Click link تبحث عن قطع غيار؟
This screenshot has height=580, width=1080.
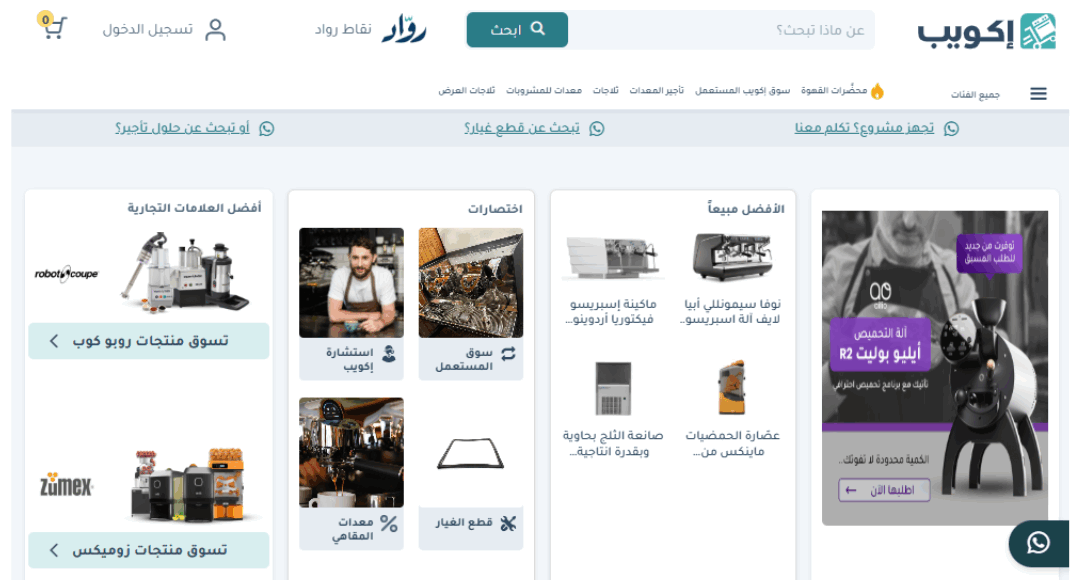[521, 128]
